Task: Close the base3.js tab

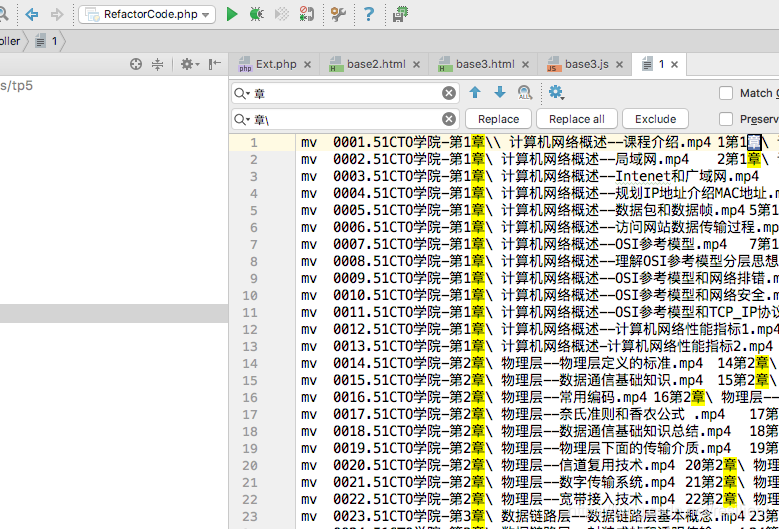Action: point(619,65)
